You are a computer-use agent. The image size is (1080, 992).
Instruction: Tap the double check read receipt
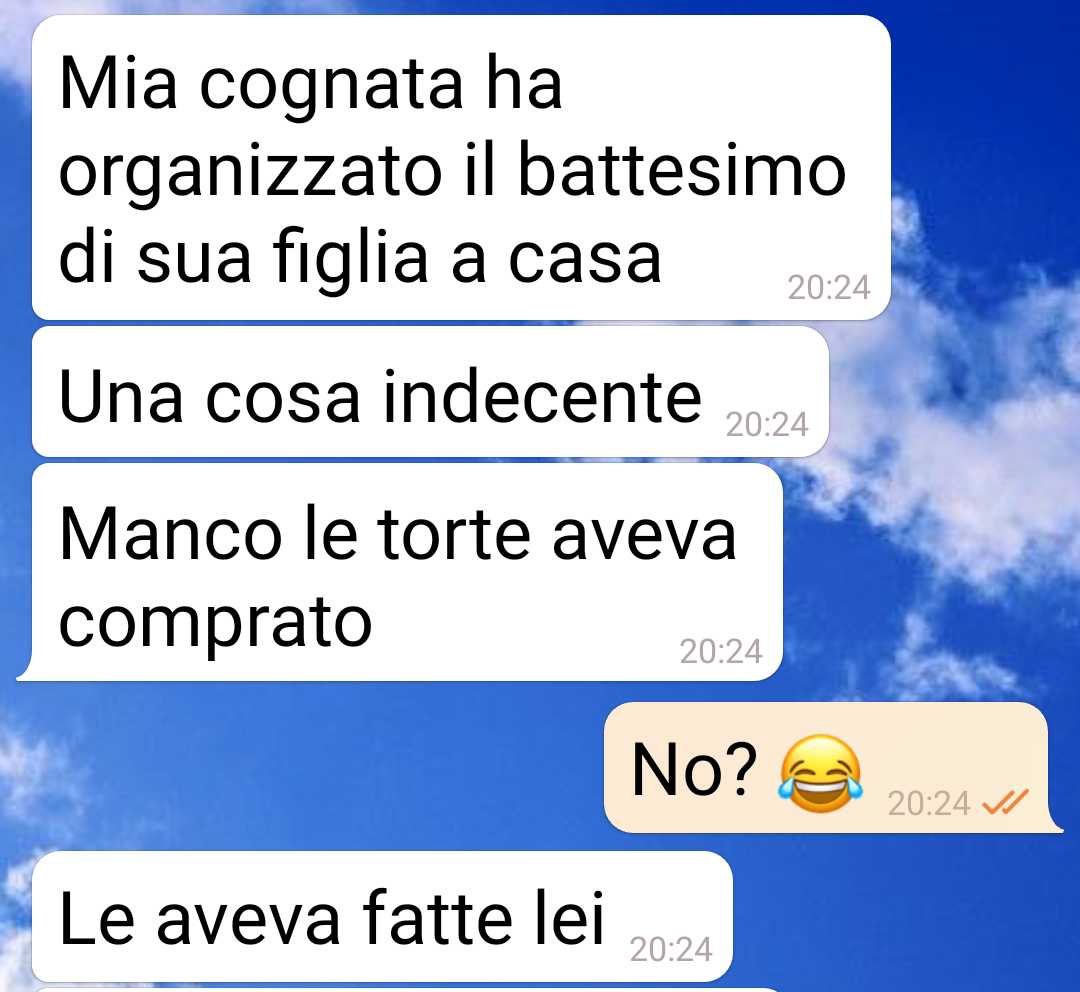tap(1005, 802)
